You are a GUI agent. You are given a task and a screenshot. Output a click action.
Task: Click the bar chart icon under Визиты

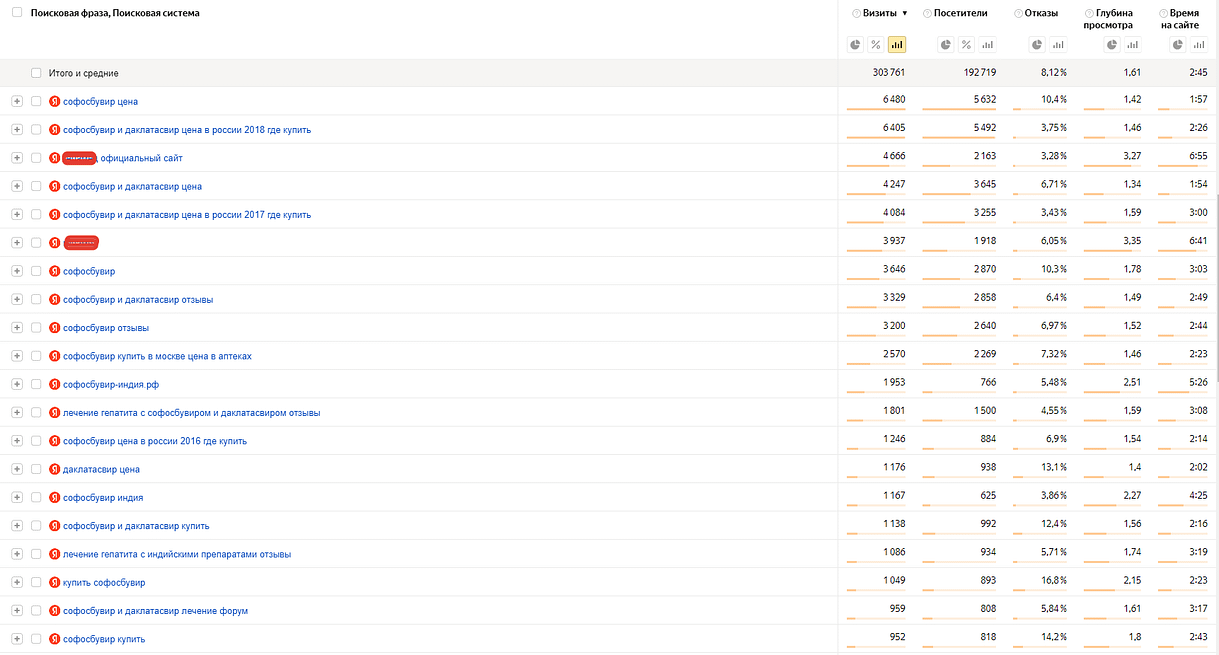897,44
